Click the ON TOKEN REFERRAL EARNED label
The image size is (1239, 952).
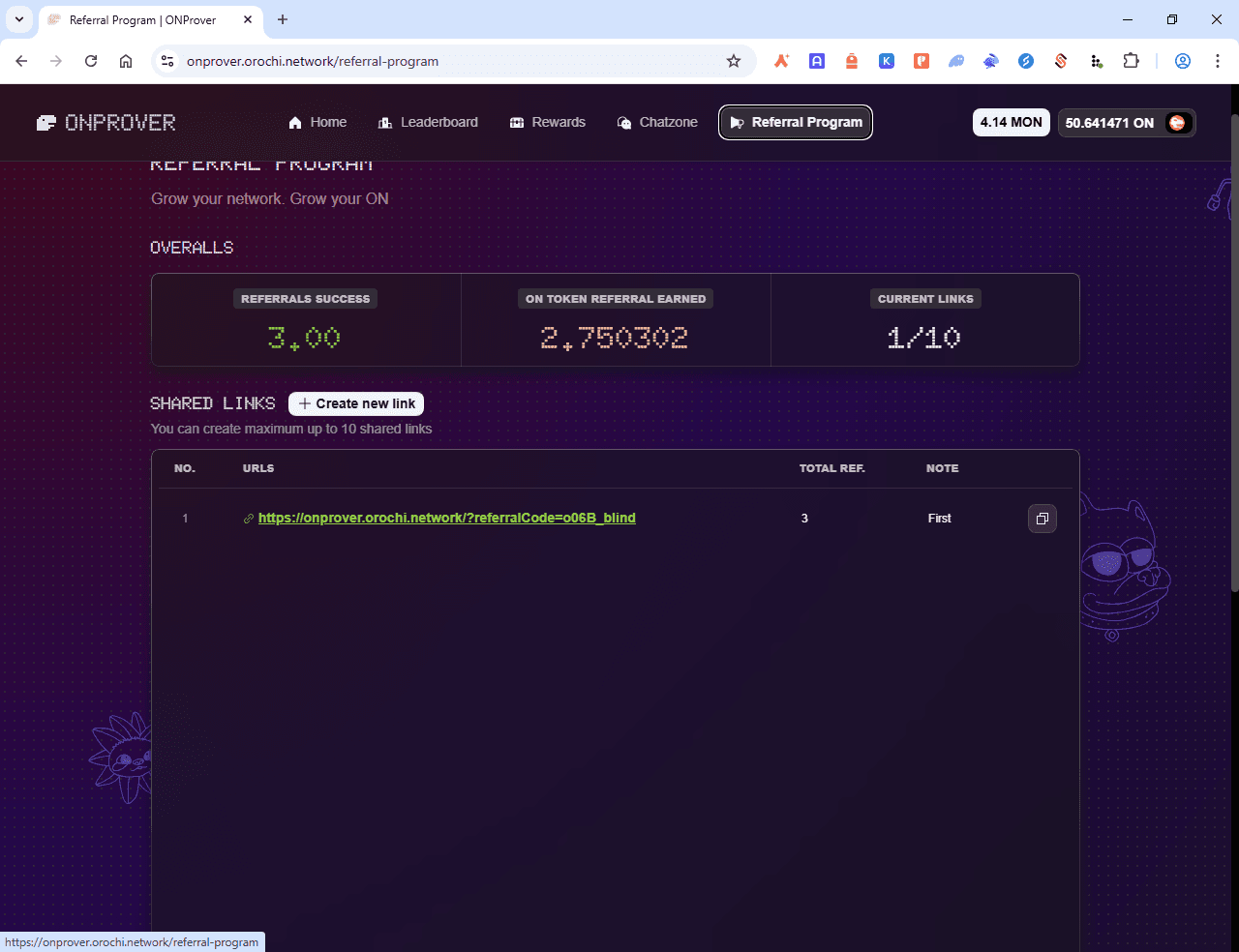[616, 299]
